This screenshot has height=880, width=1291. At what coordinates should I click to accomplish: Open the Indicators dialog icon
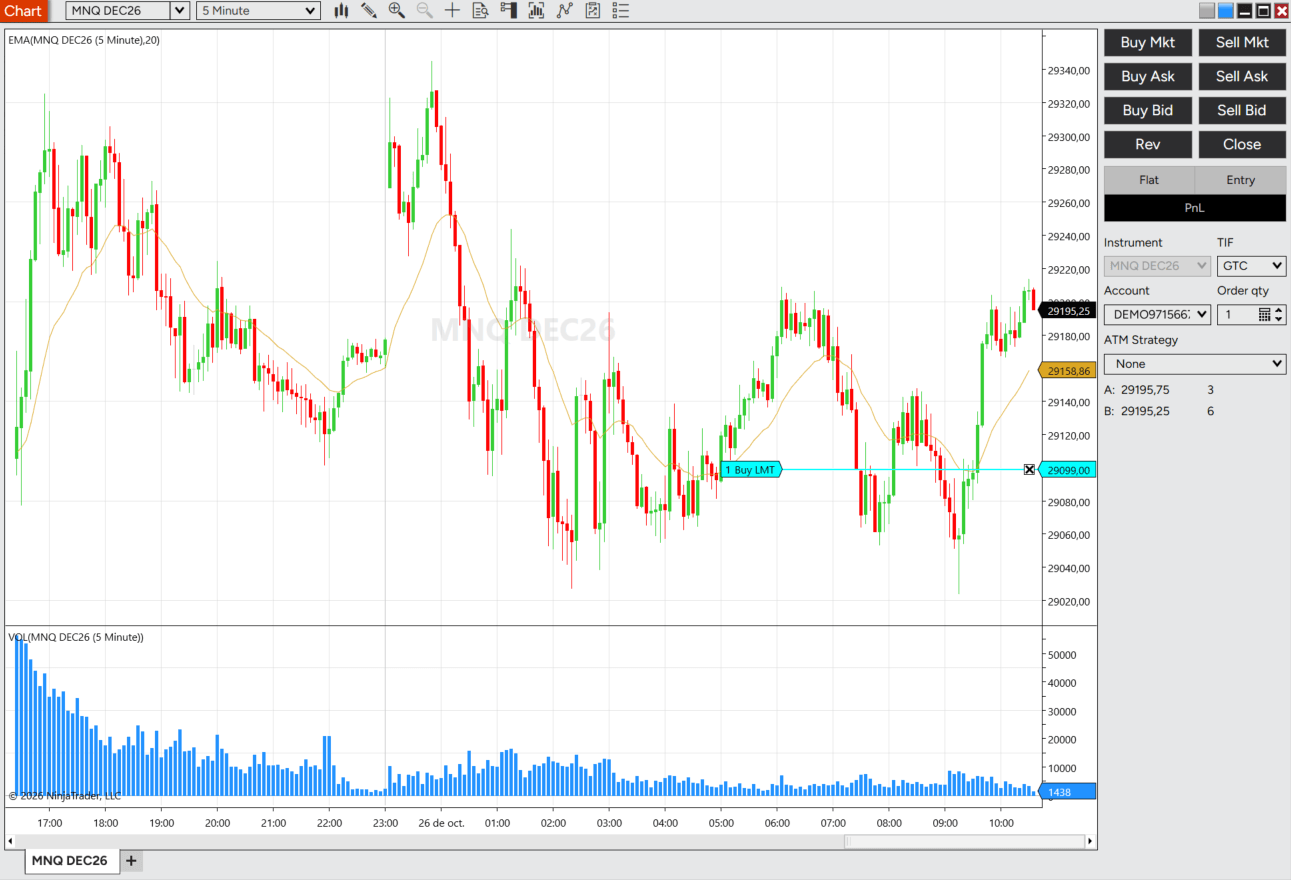(565, 10)
